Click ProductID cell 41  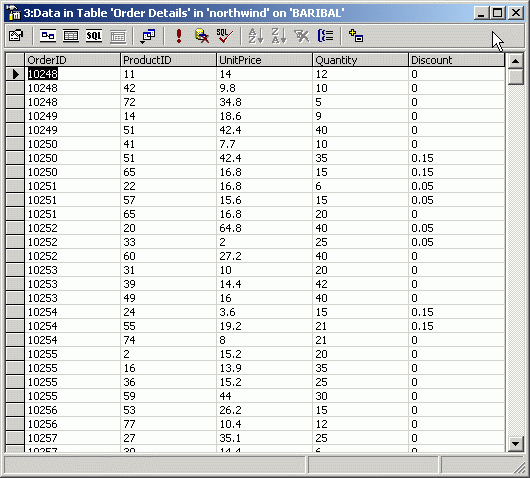168,144
